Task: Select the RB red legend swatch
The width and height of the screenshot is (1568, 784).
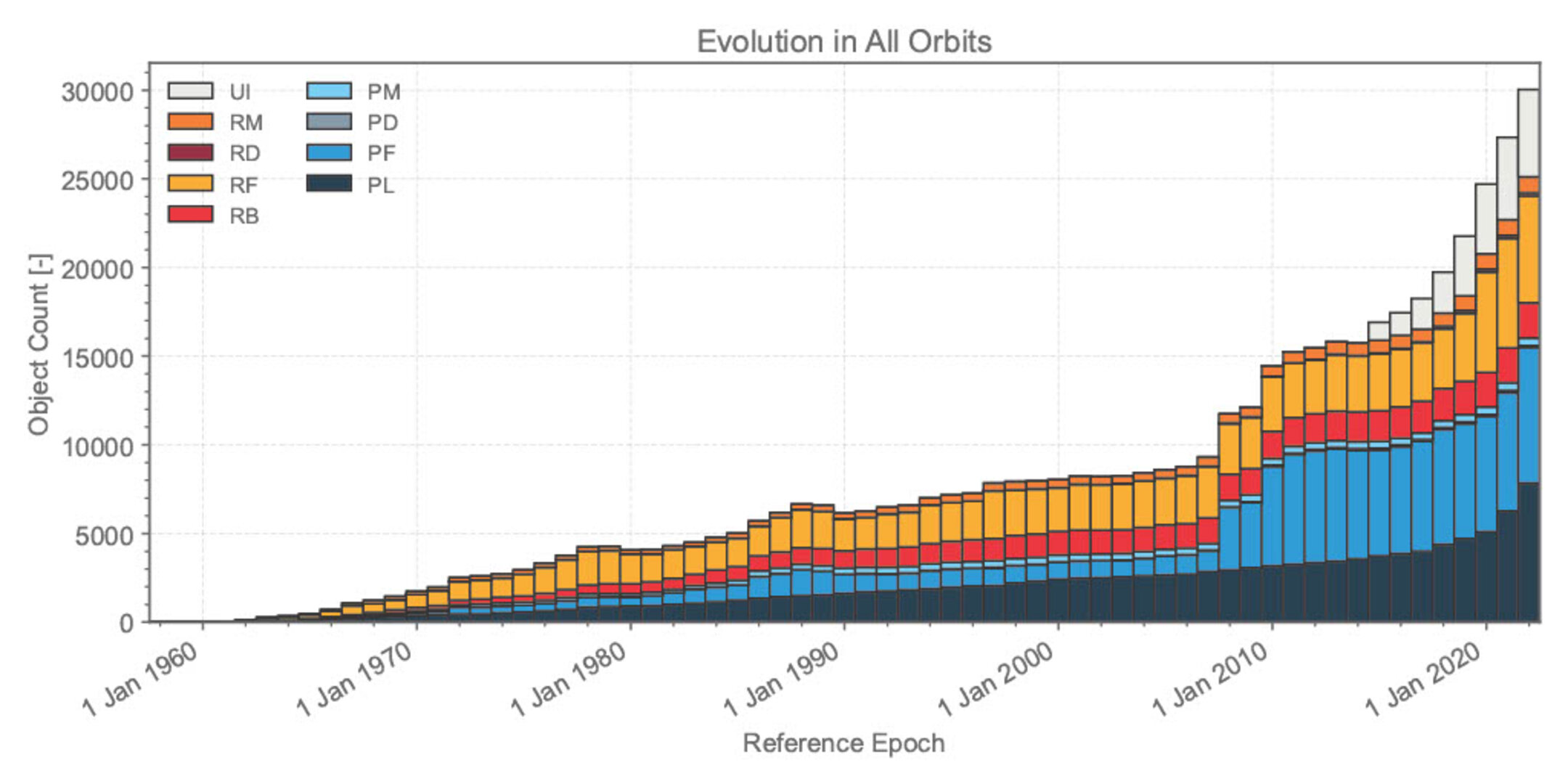Action: pos(190,214)
